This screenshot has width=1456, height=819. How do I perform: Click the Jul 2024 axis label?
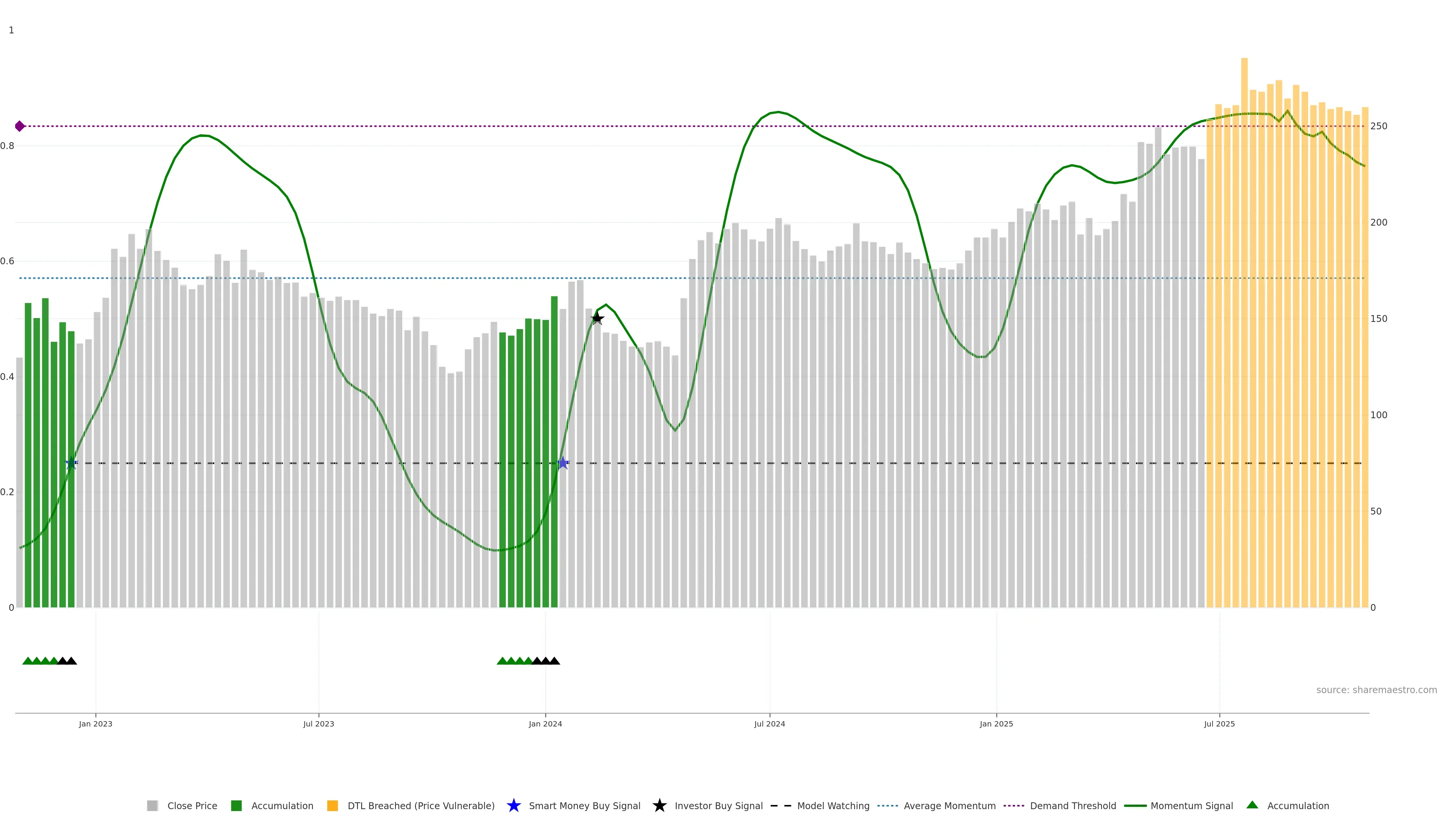click(769, 723)
